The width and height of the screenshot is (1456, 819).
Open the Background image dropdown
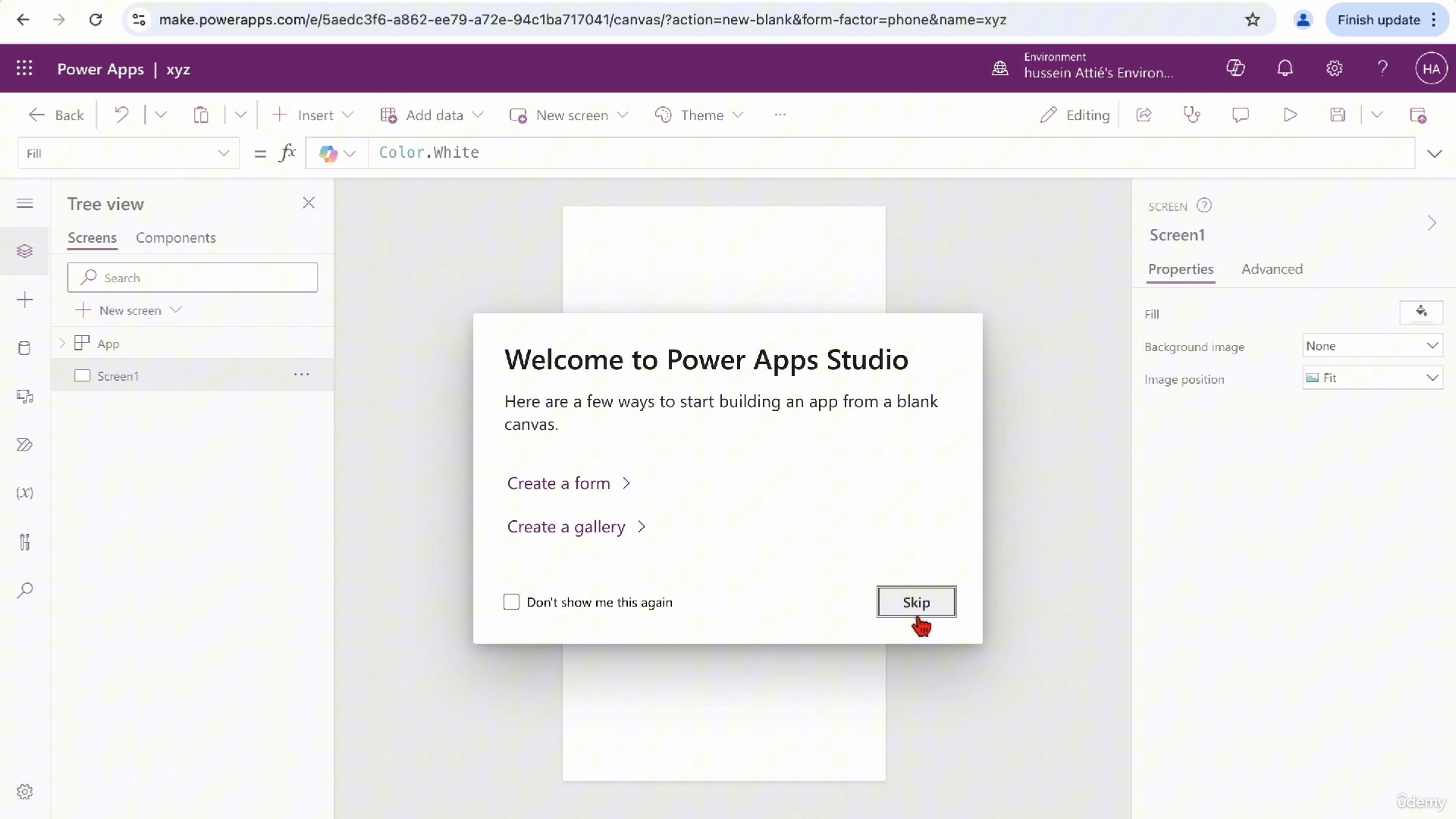[x=1372, y=346]
